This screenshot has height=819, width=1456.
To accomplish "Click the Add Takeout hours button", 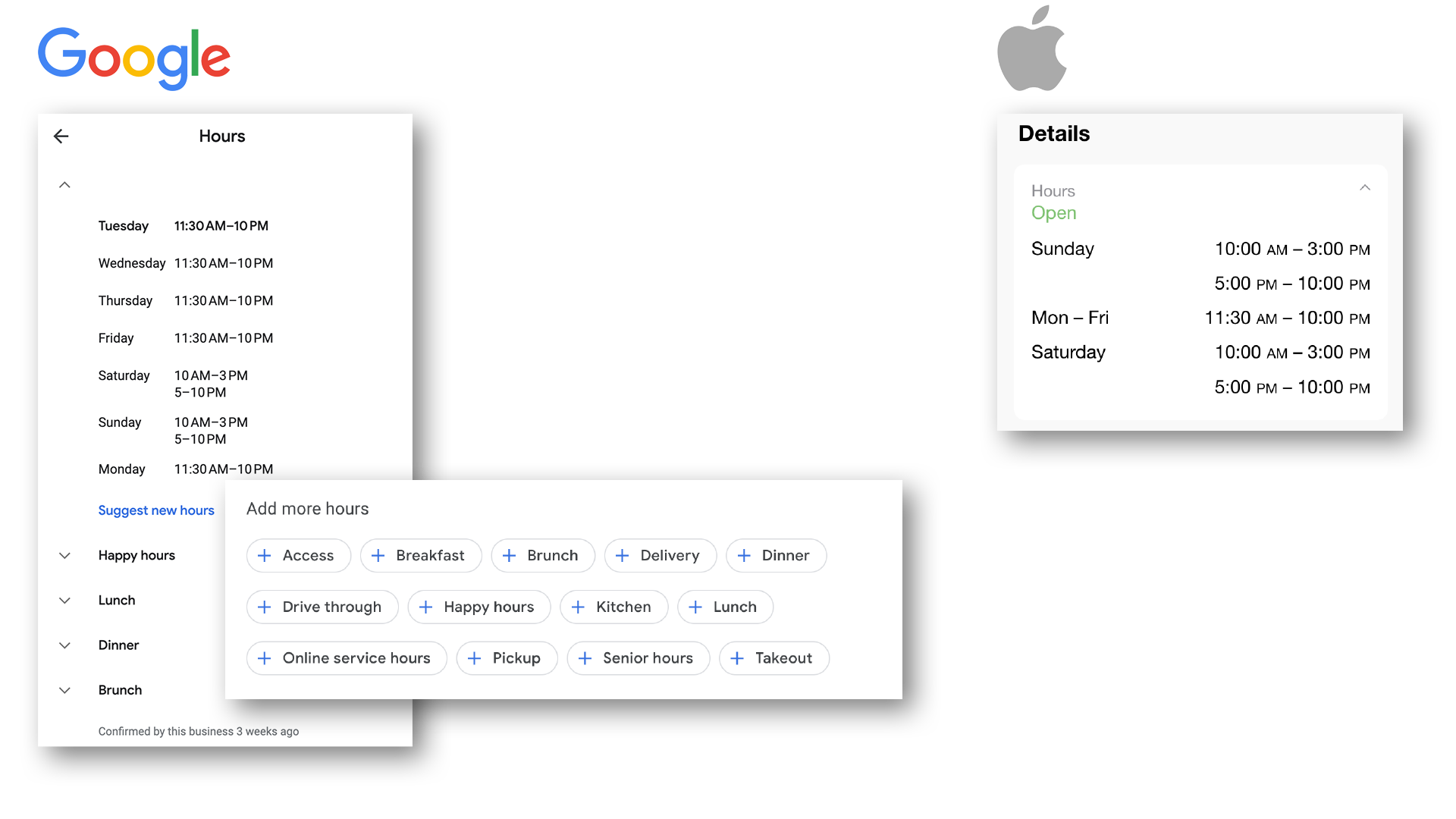I will click(x=774, y=658).
